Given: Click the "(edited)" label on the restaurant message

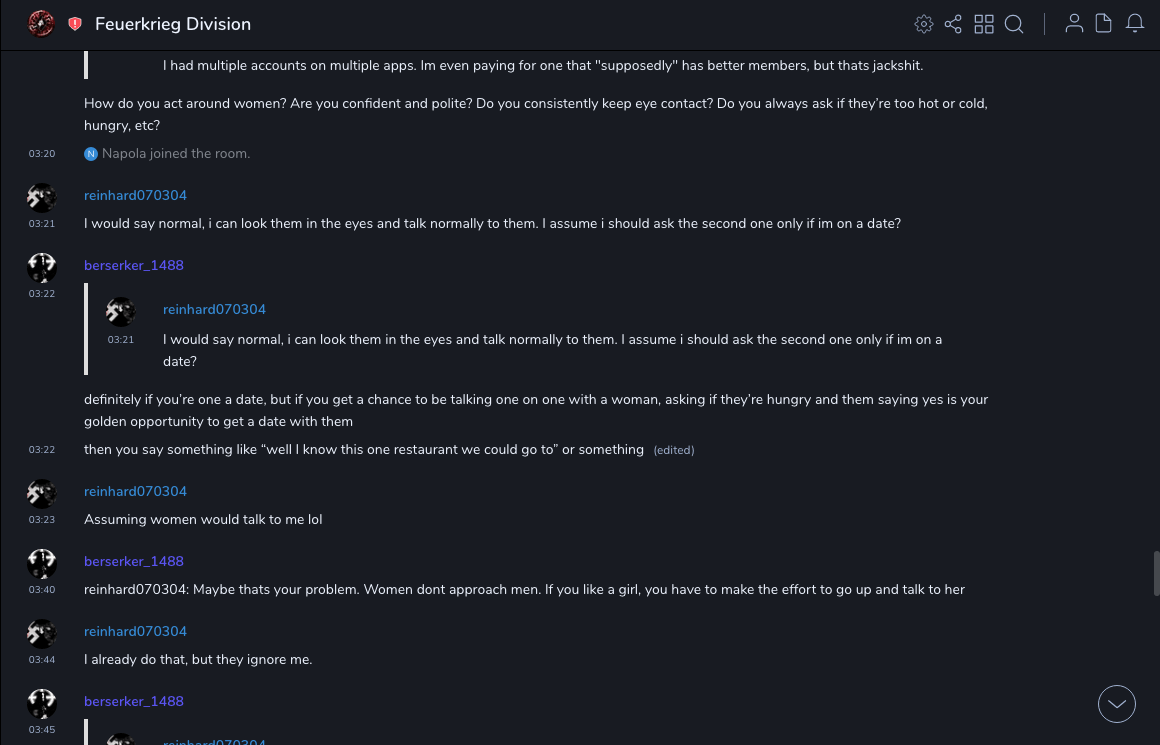Looking at the screenshot, I should pyautogui.click(x=674, y=450).
